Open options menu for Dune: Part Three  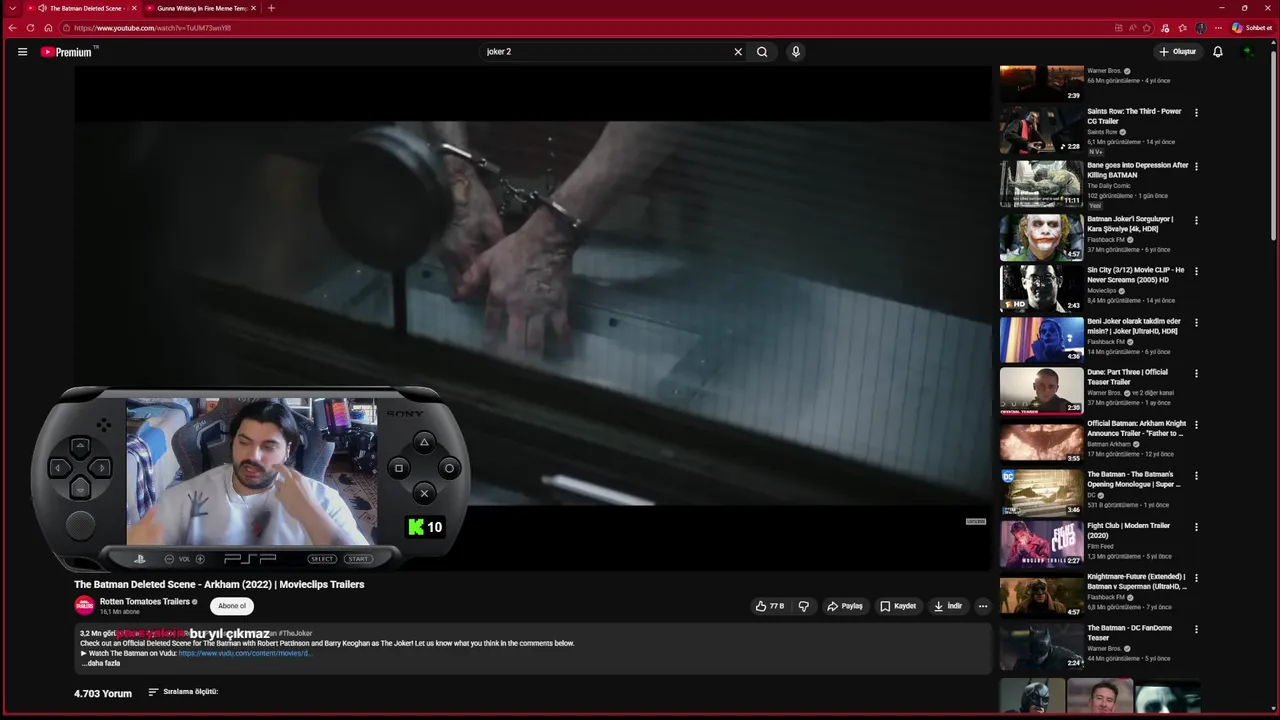coord(1196,374)
